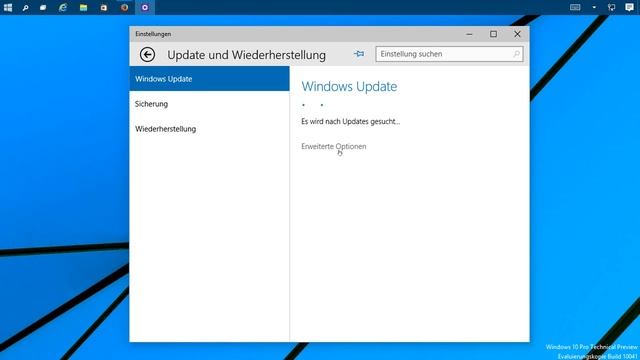Launch Internet Explorer from the taskbar
Image resolution: width=640 pixels, height=360 pixels.
pos(62,7)
